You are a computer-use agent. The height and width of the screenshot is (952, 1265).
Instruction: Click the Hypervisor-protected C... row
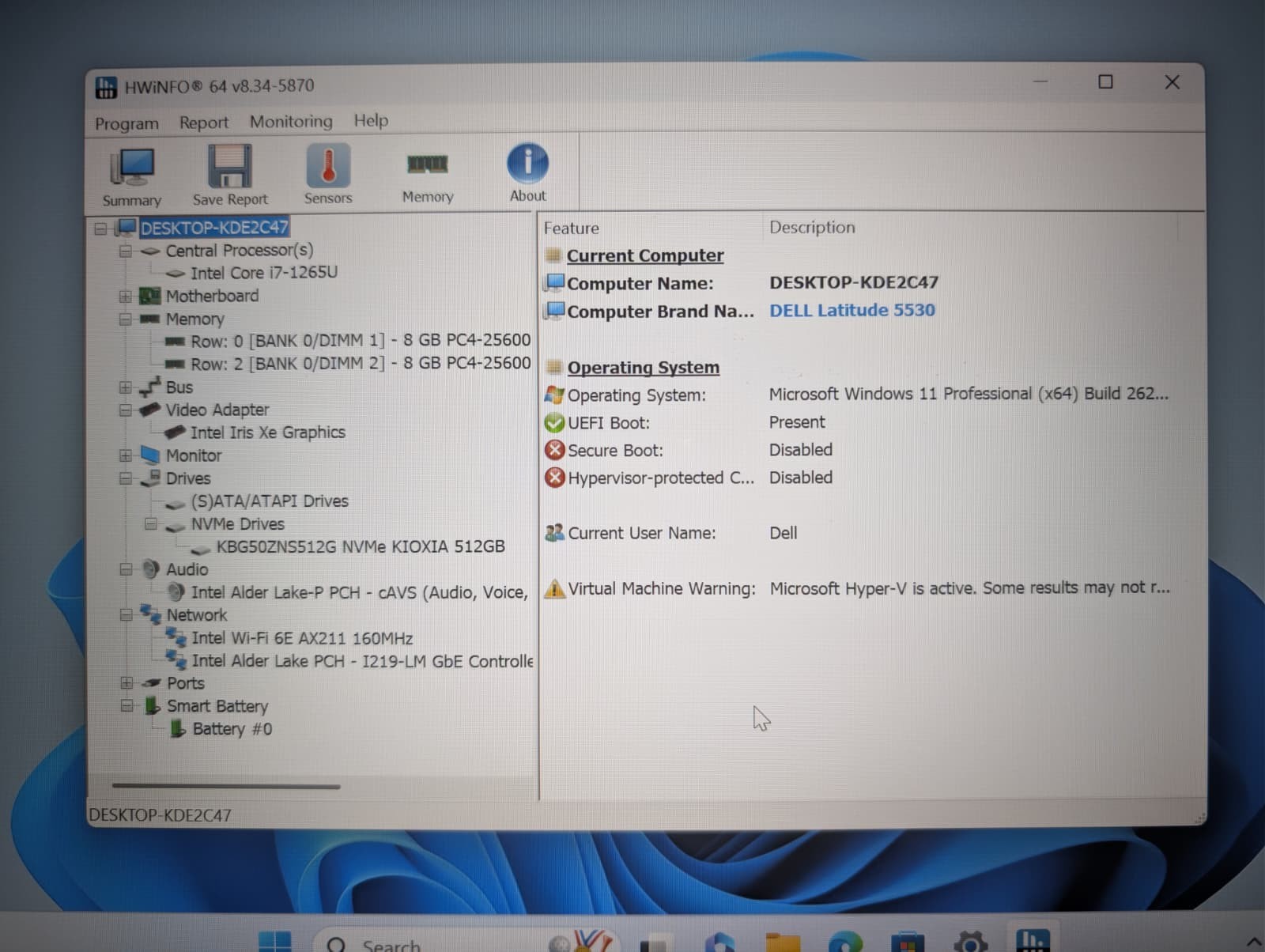pyautogui.click(x=858, y=478)
